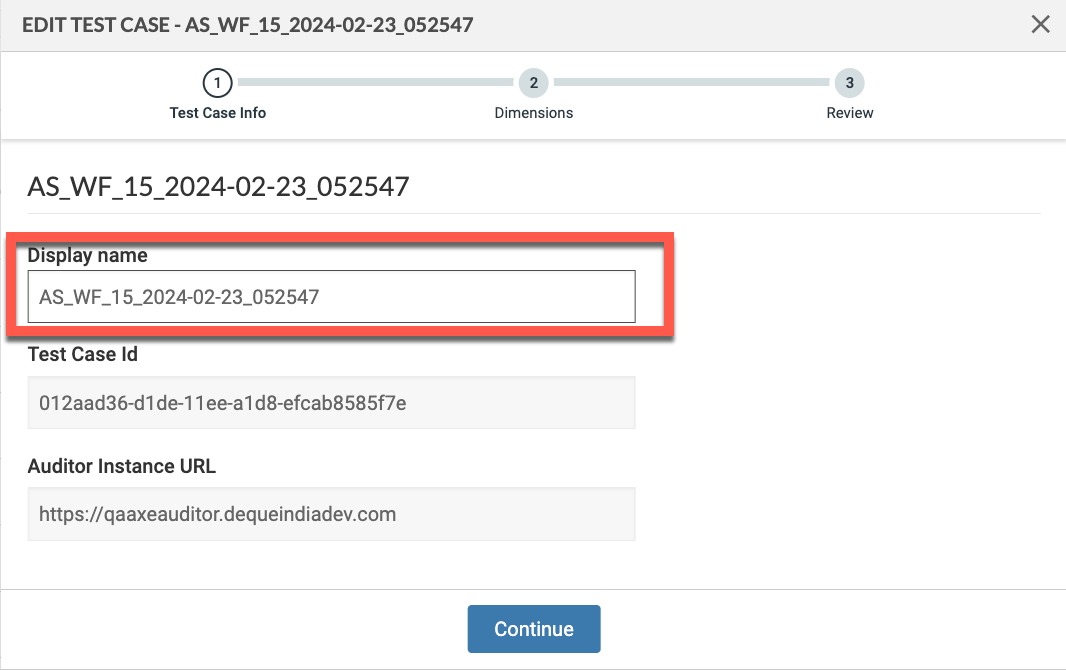Click the Test Case Info step label
This screenshot has height=670, width=1066.
click(218, 113)
